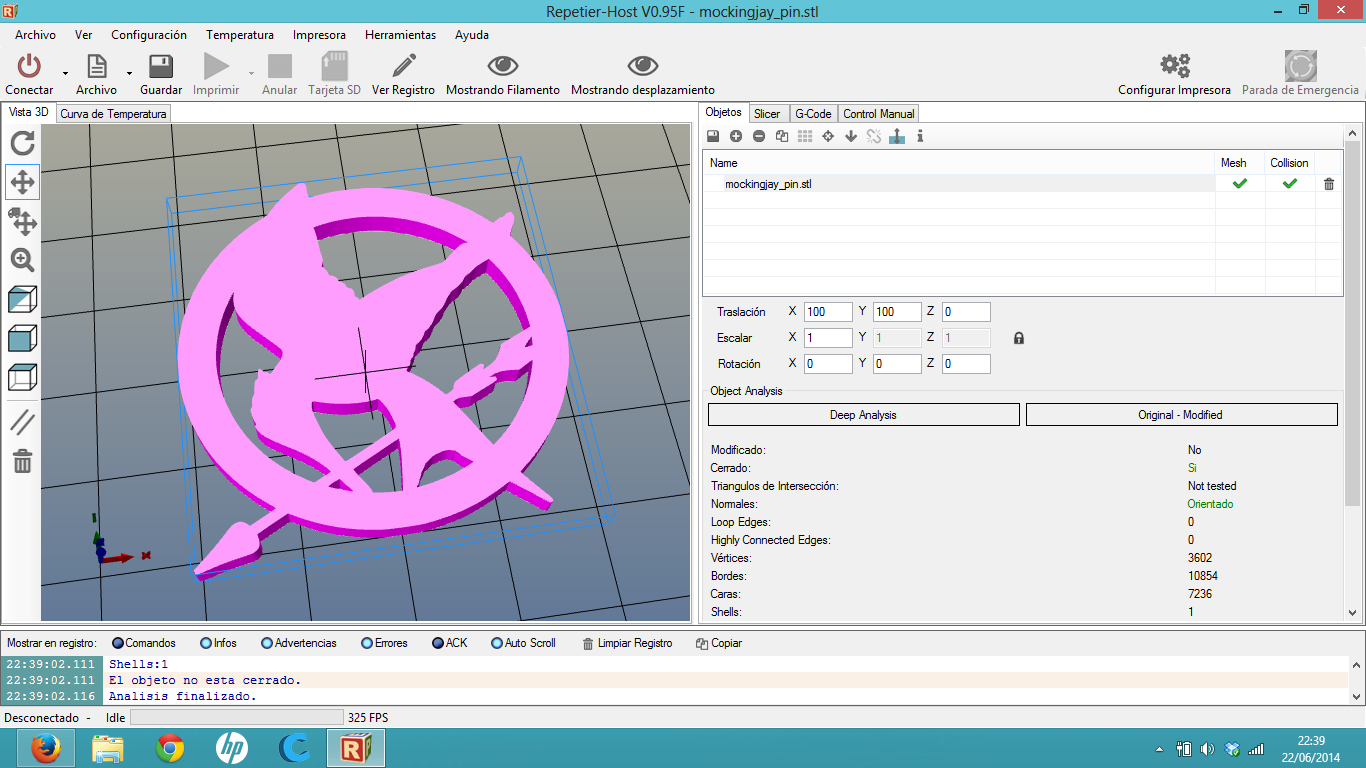The width and height of the screenshot is (1366, 768).
Task: Select the move viewpoint tool
Action: pos(22,182)
